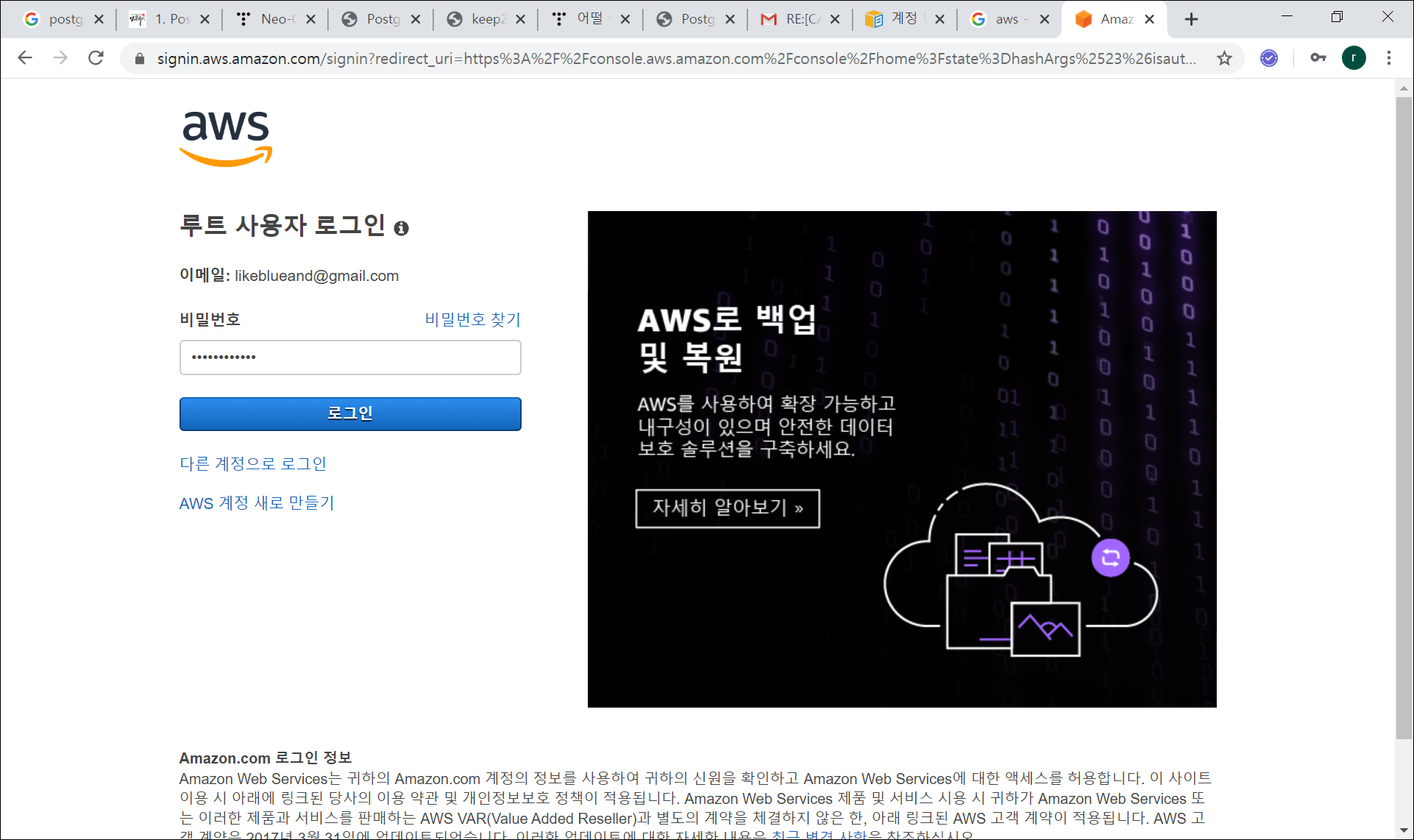
Task: Open the Chrome three-dot menu
Action: click(x=1389, y=58)
